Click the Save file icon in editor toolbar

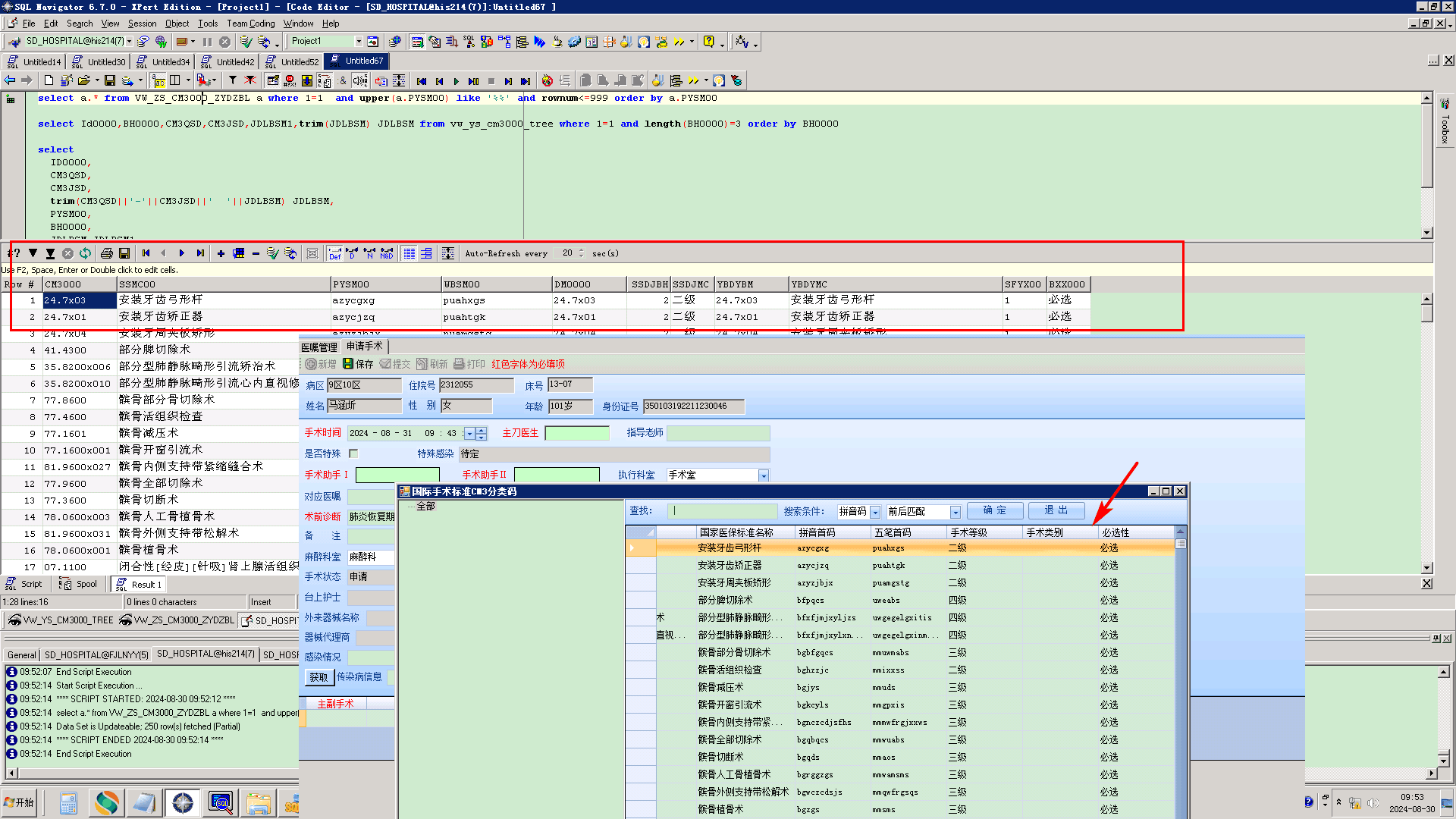[x=110, y=80]
